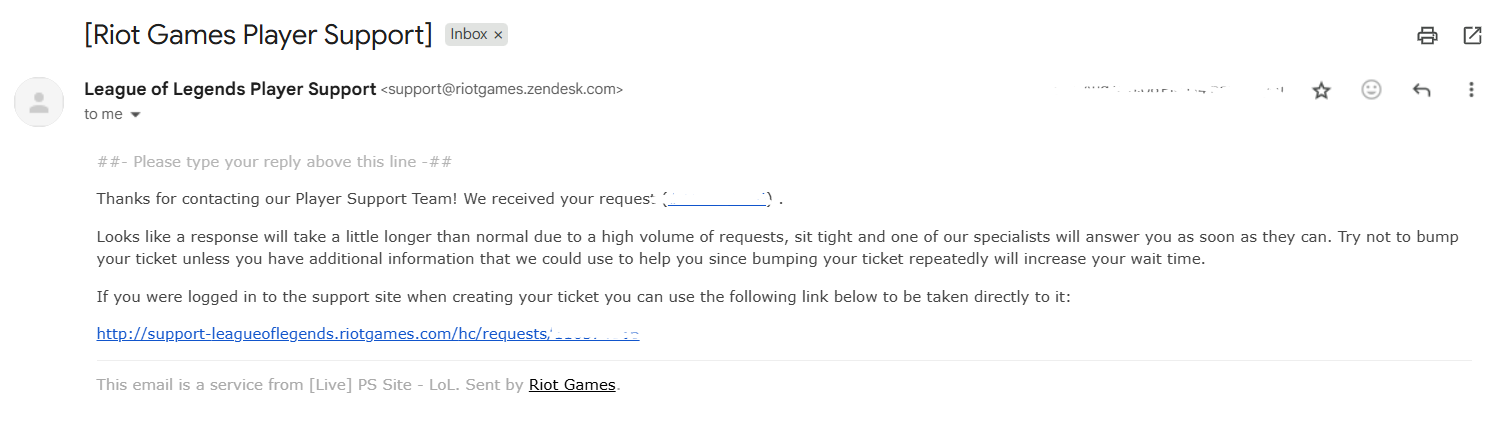Open the email in a new window

tap(1472, 36)
